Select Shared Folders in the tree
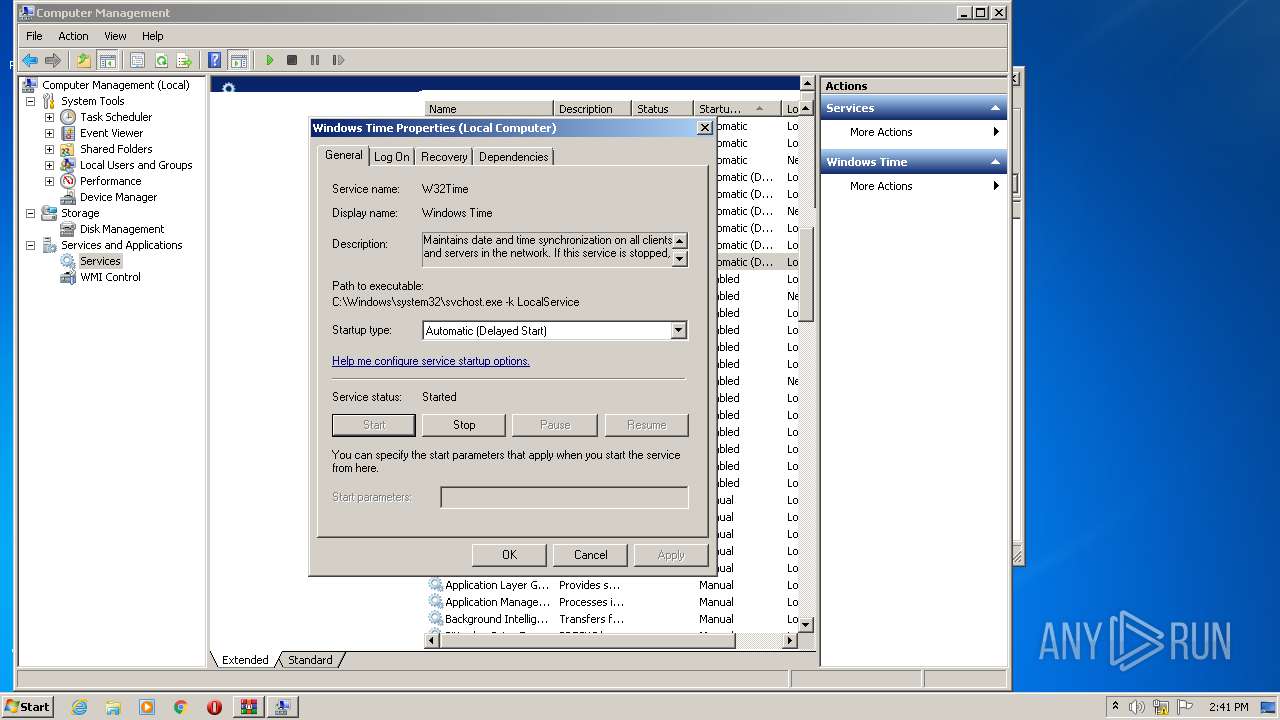 [116, 149]
